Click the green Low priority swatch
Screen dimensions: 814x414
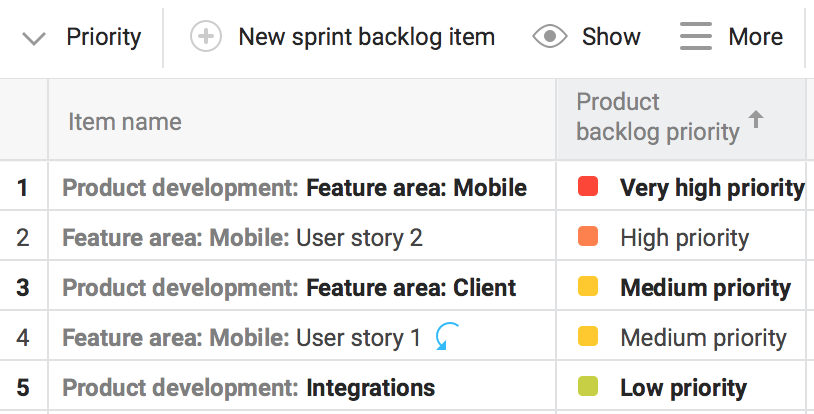[588, 387]
